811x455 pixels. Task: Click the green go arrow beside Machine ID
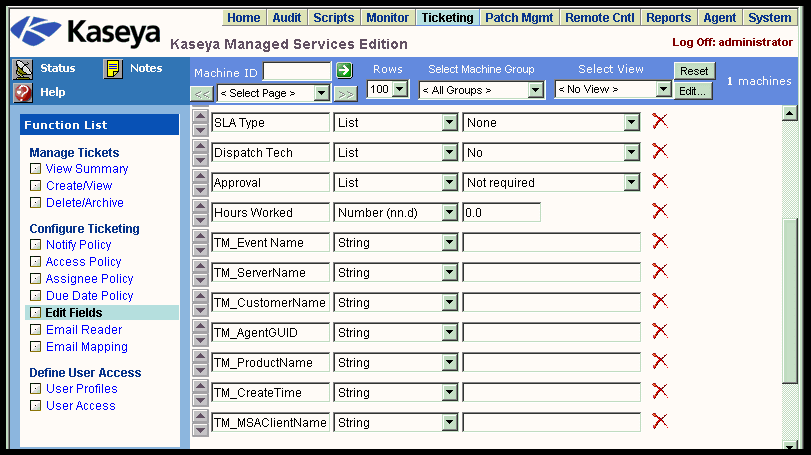click(344, 70)
